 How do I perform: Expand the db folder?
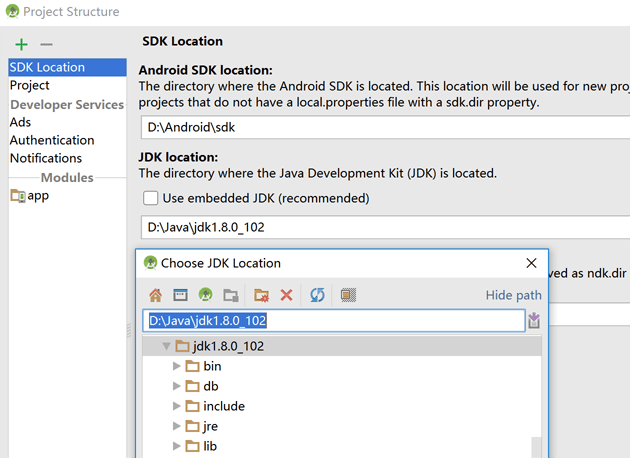click(x=176, y=386)
